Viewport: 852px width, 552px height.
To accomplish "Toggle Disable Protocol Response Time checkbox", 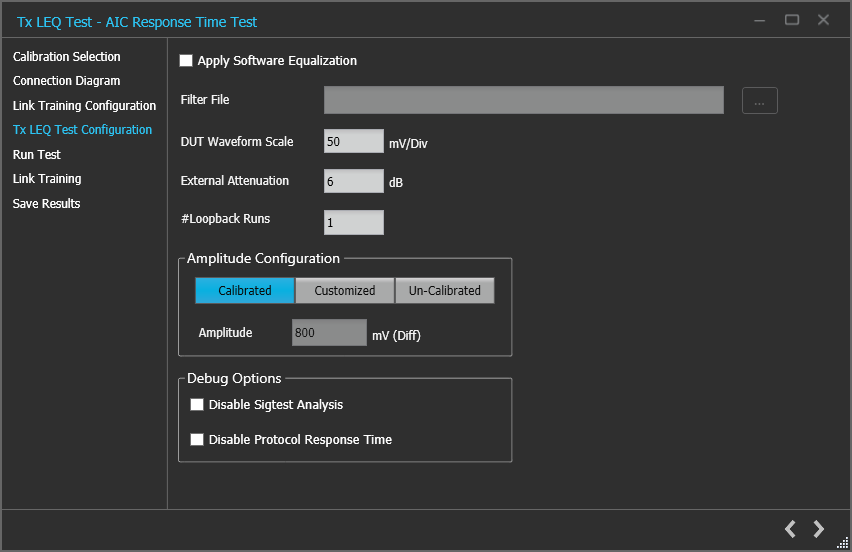I will pos(197,440).
